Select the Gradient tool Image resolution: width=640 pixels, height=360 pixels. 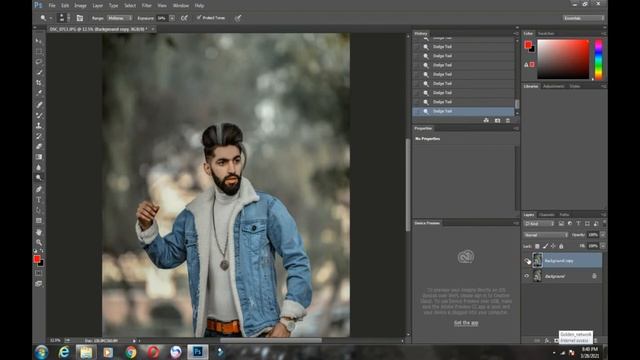pos(39,157)
